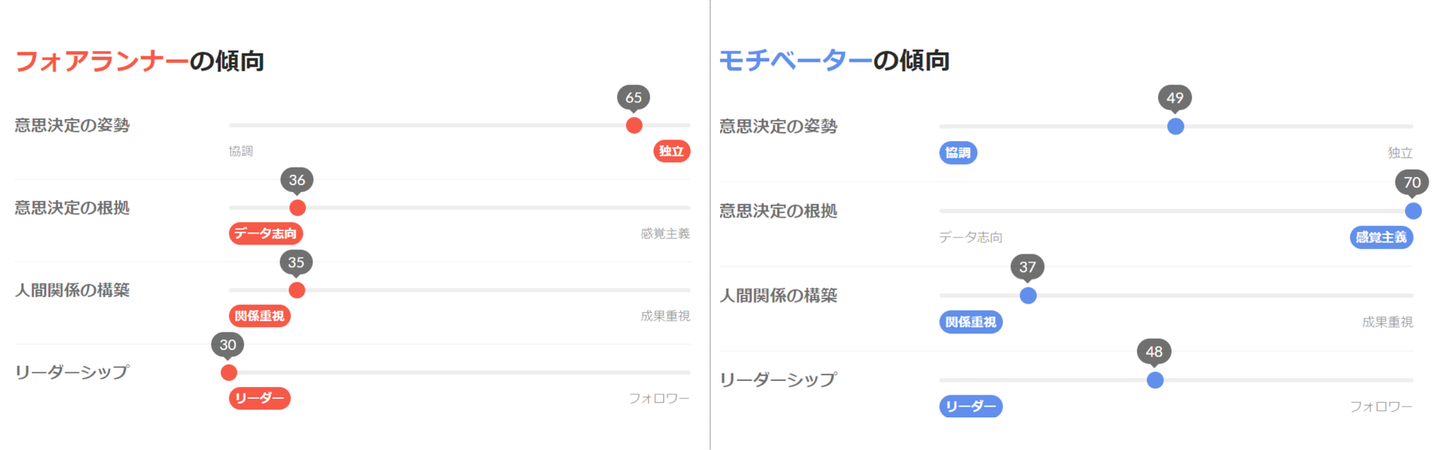Click the blue slider handle at 48
The image size is (1440, 450).
(x=1155, y=380)
